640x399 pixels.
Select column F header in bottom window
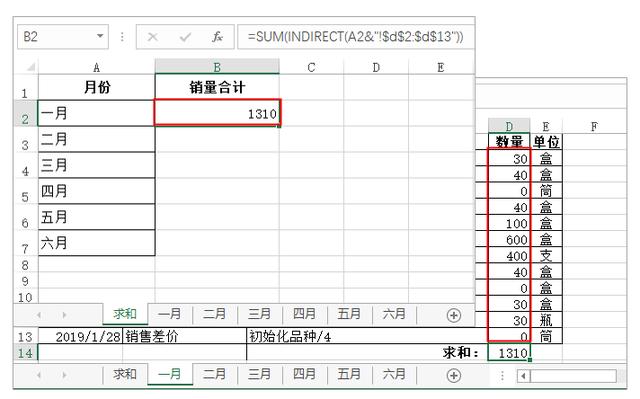point(594,127)
